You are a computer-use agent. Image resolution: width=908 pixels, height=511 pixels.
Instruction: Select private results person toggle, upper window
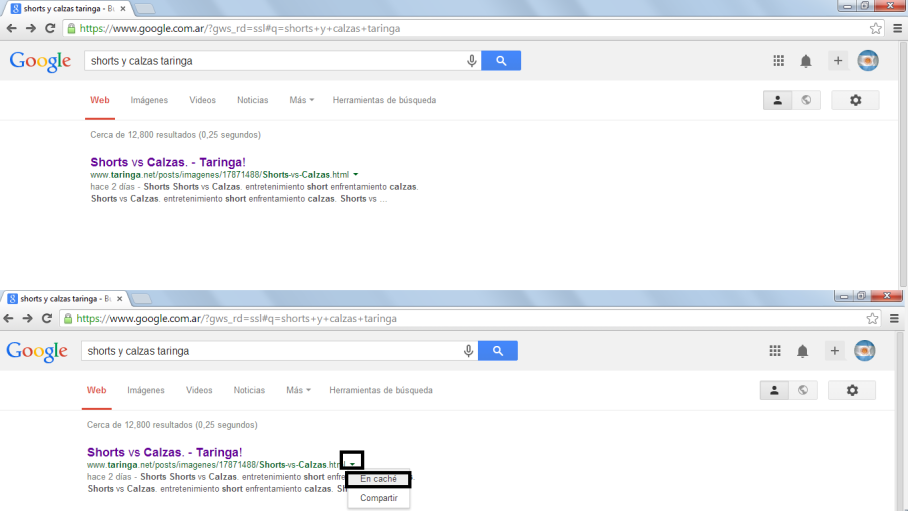click(778, 100)
